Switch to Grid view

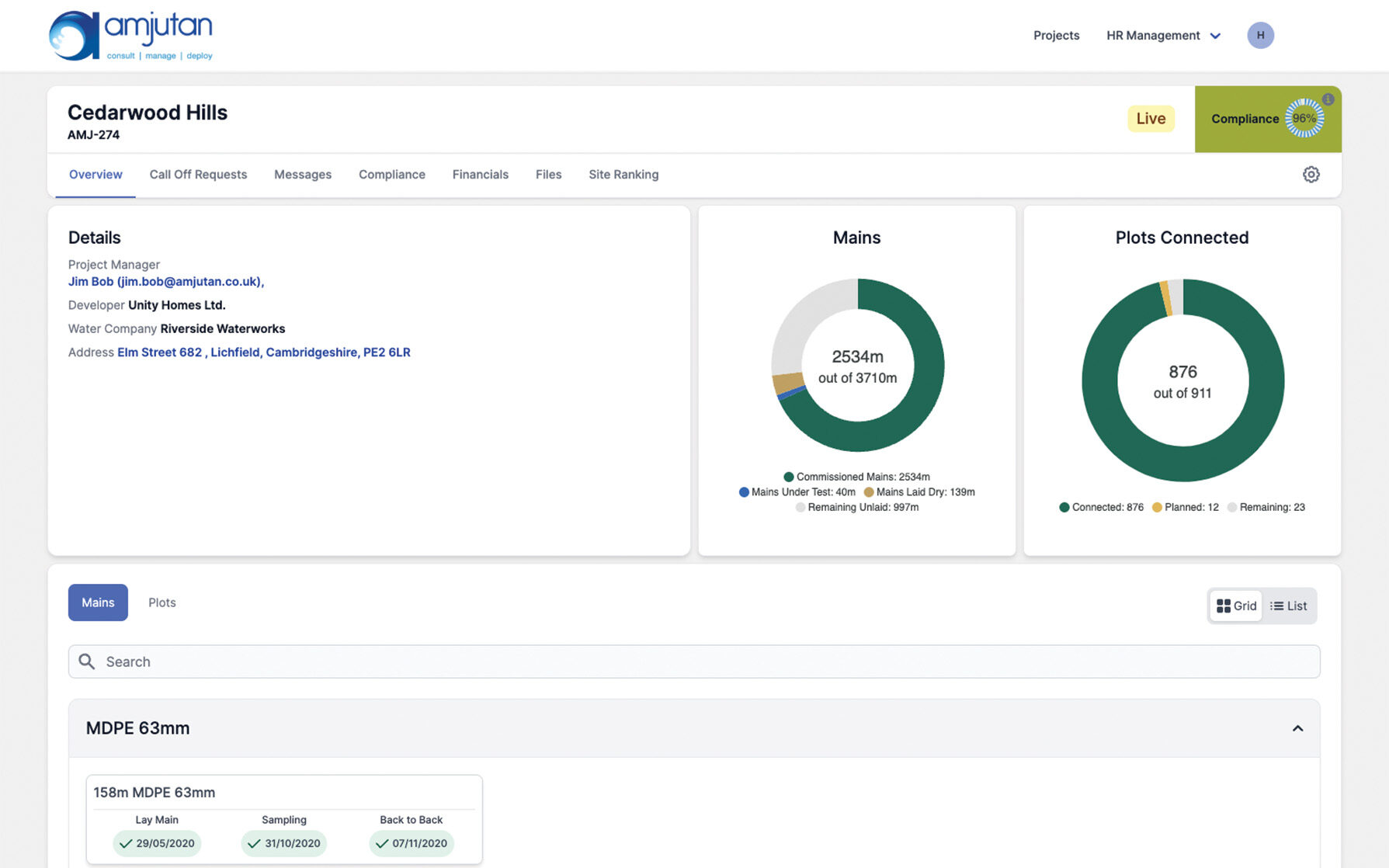coord(1236,606)
